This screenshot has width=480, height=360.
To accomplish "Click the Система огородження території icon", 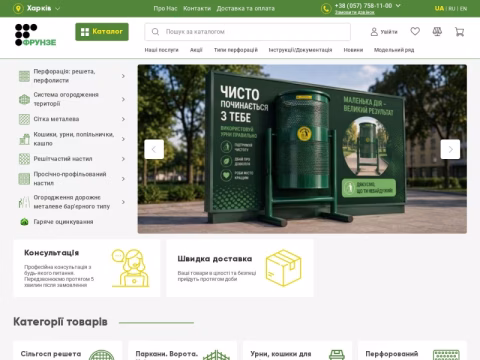I will [24, 99].
